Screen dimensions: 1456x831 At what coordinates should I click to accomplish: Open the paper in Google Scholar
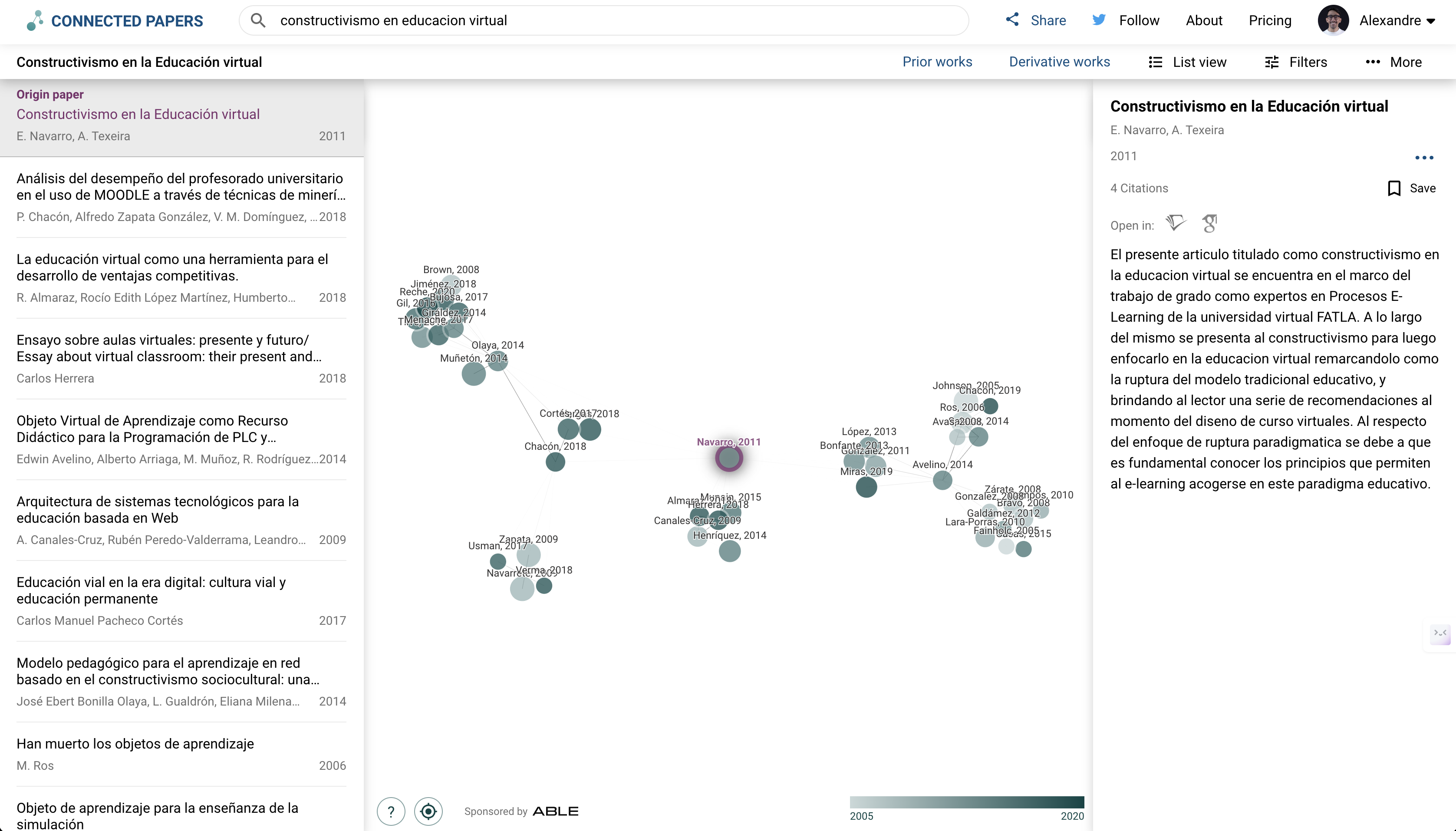point(1211,224)
